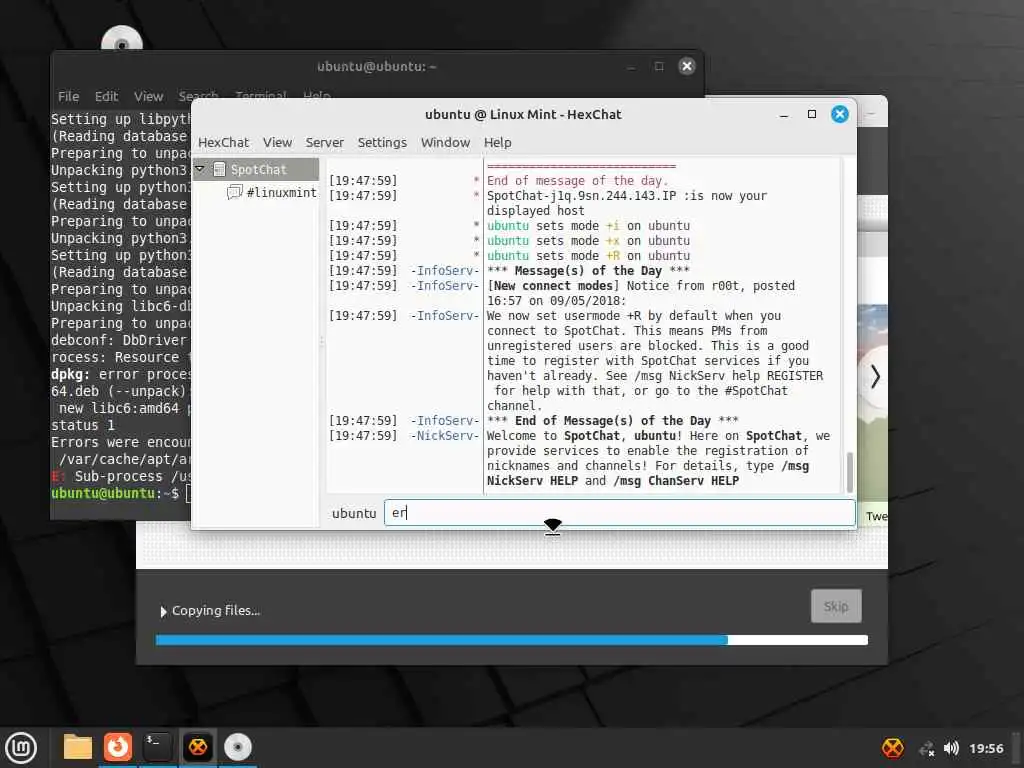Open the HexChat menu
This screenshot has height=768, width=1024.
pos(223,142)
